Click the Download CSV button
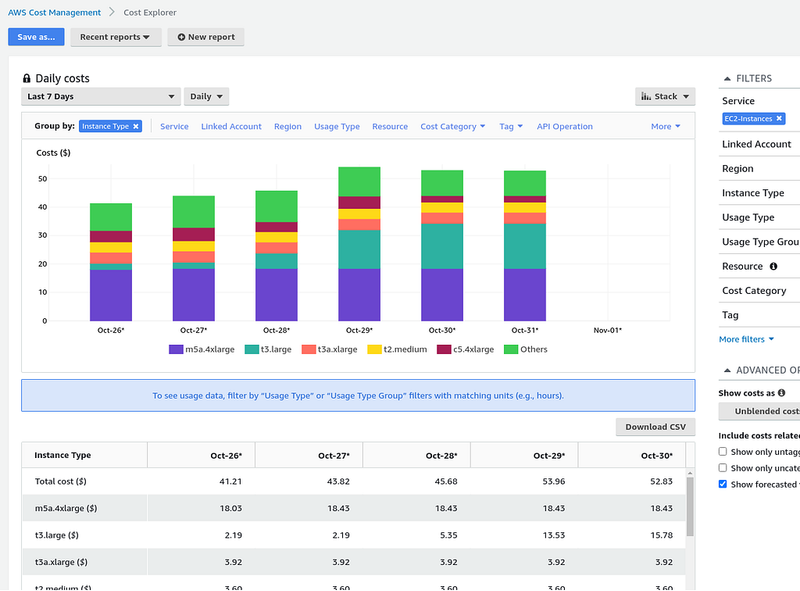Image resolution: width=800 pixels, height=591 pixels. 655,427
